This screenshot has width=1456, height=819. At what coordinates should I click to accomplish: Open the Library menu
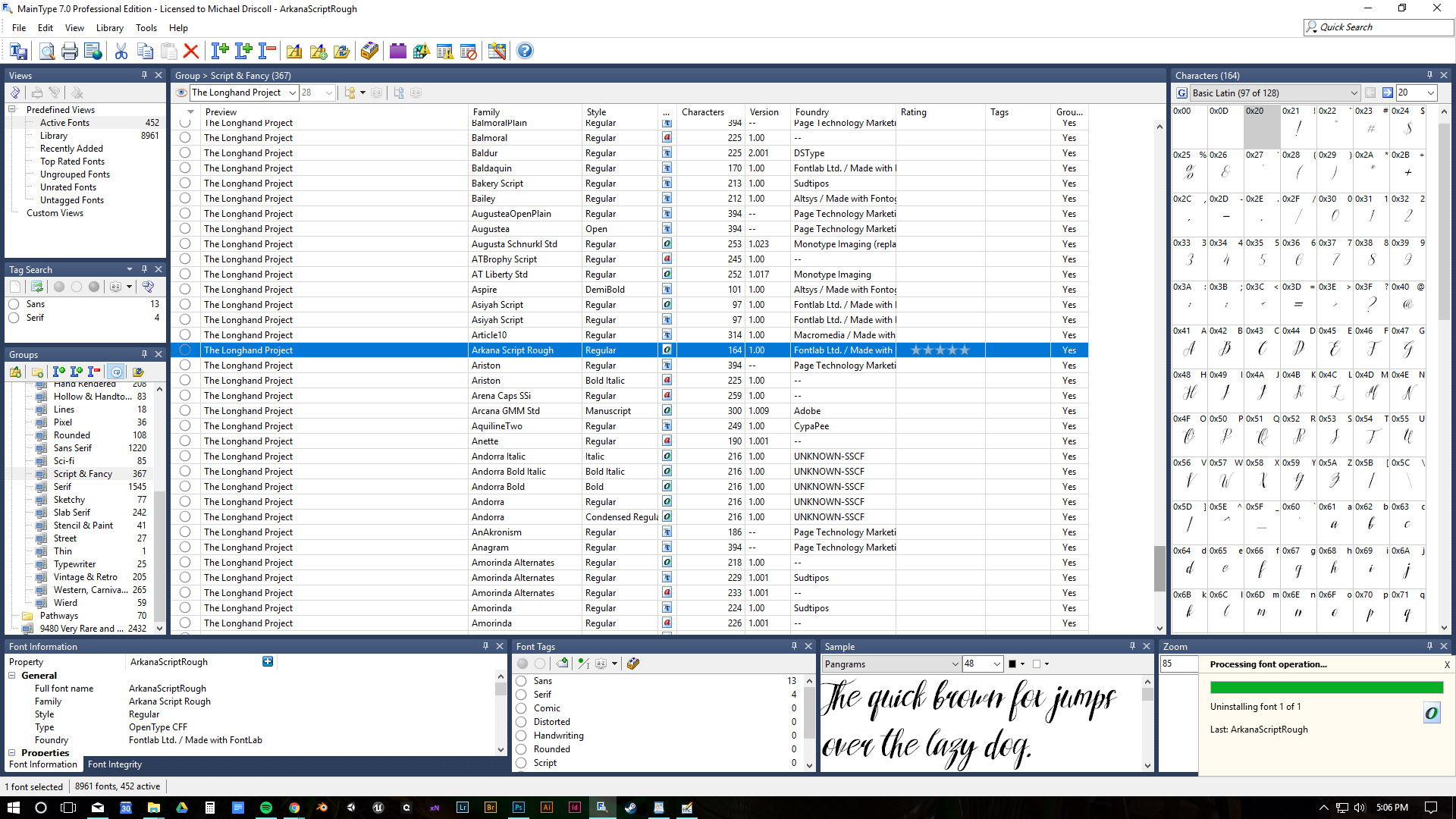(110, 28)
